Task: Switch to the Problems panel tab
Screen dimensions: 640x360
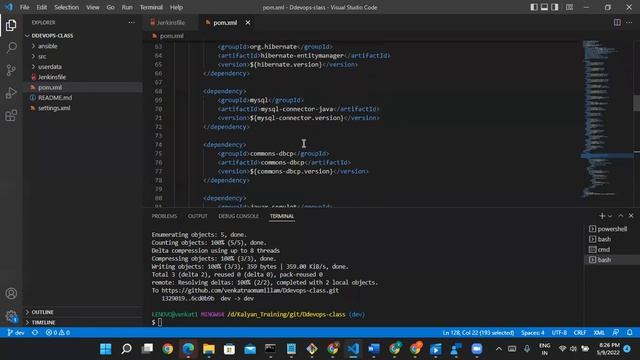Action: pos(164,216)
